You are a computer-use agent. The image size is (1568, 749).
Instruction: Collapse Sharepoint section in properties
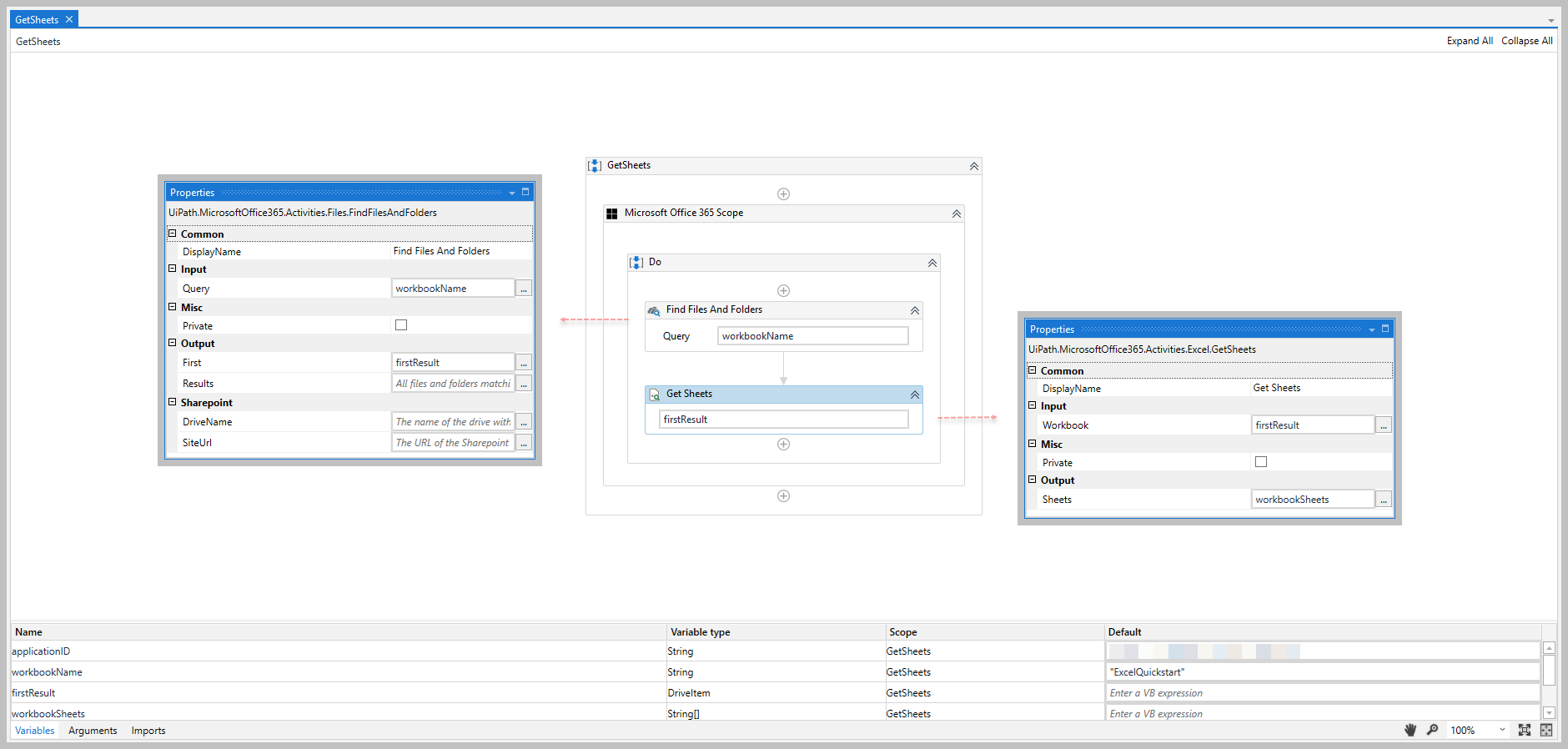(173, 402)
